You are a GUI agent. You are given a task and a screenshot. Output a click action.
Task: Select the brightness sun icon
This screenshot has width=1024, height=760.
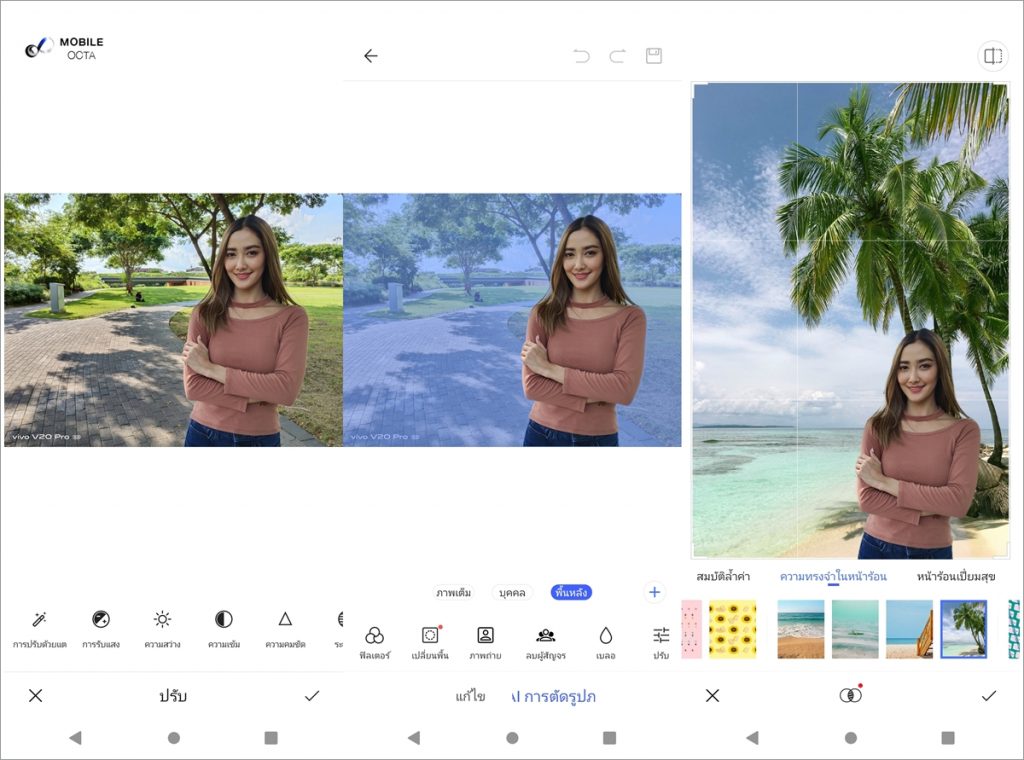tap(162, 620)
